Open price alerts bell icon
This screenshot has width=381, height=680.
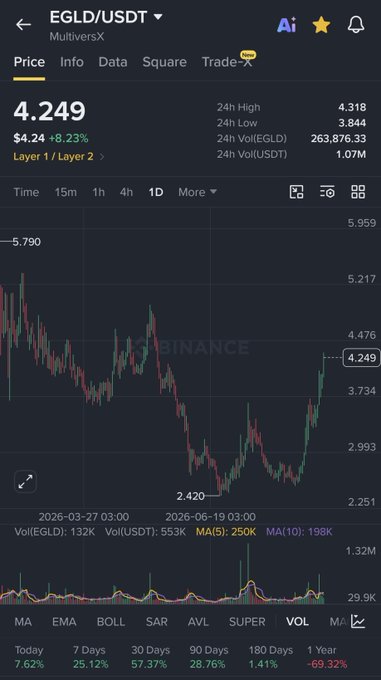356,25
